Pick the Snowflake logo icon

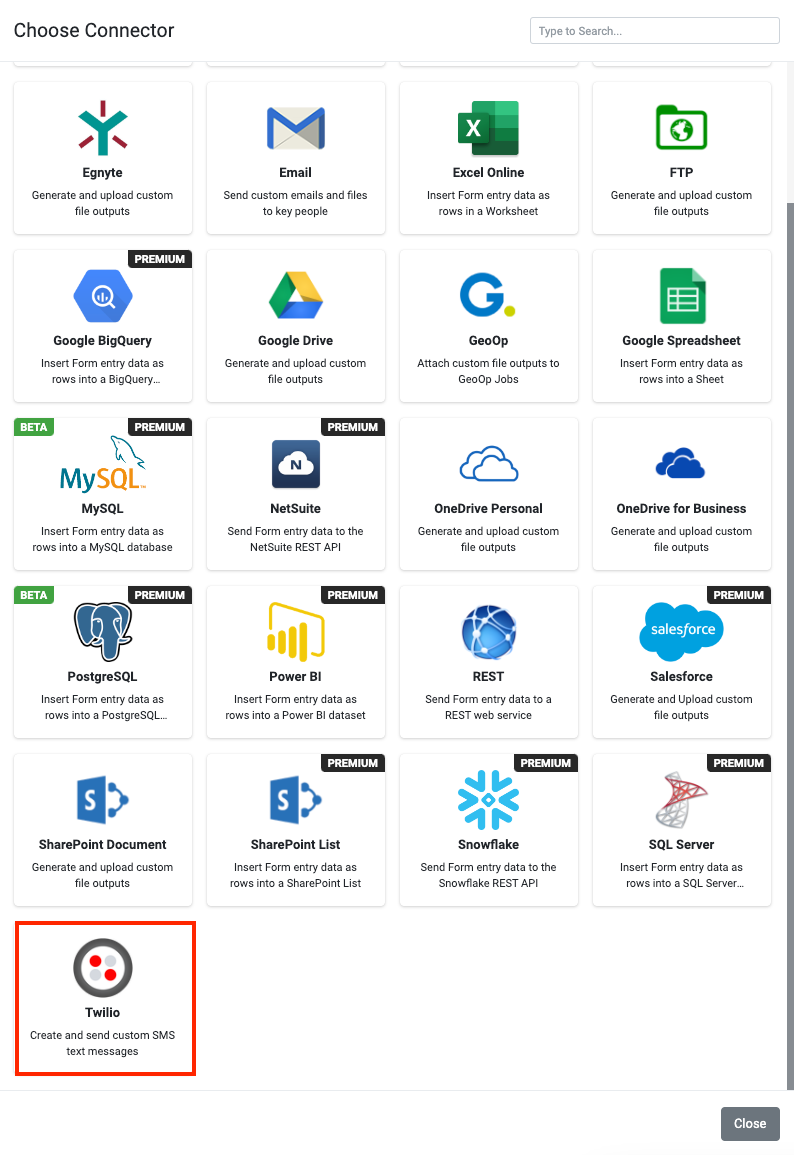(x=488, y=800)
